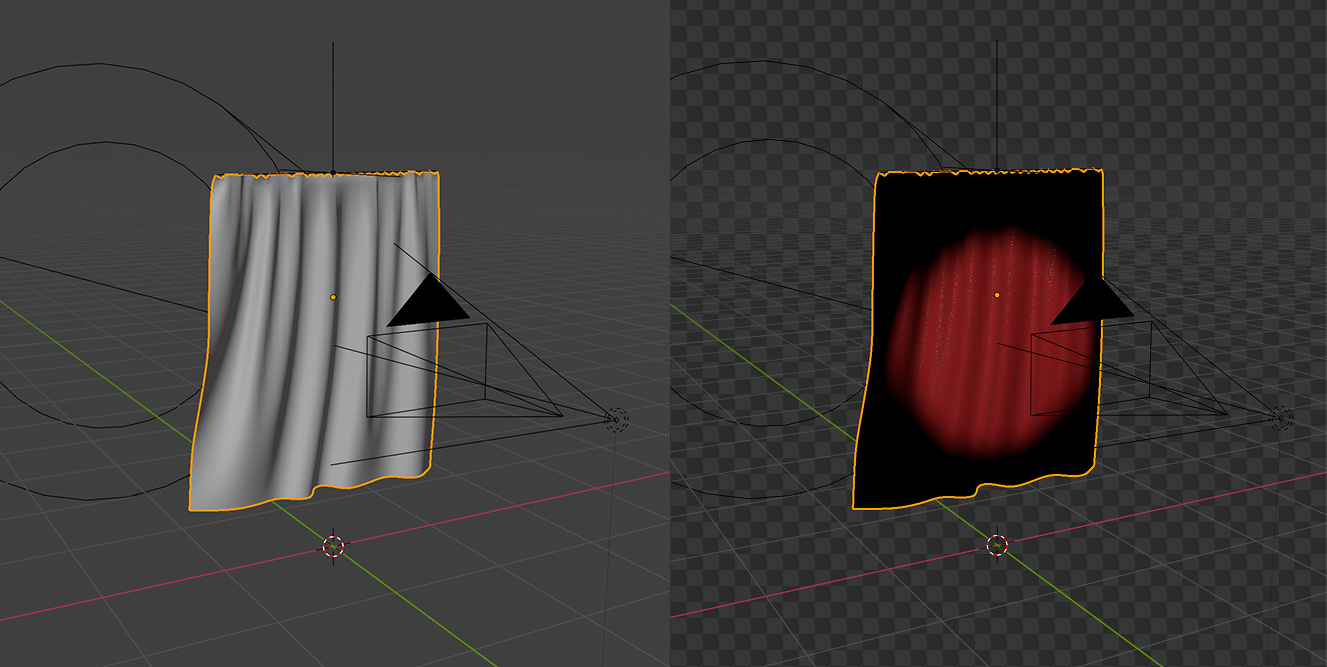Click the cloth's orange origin dot in right viewport
The width and height of the screenshot is (1327, 667).
coord(997,295)
